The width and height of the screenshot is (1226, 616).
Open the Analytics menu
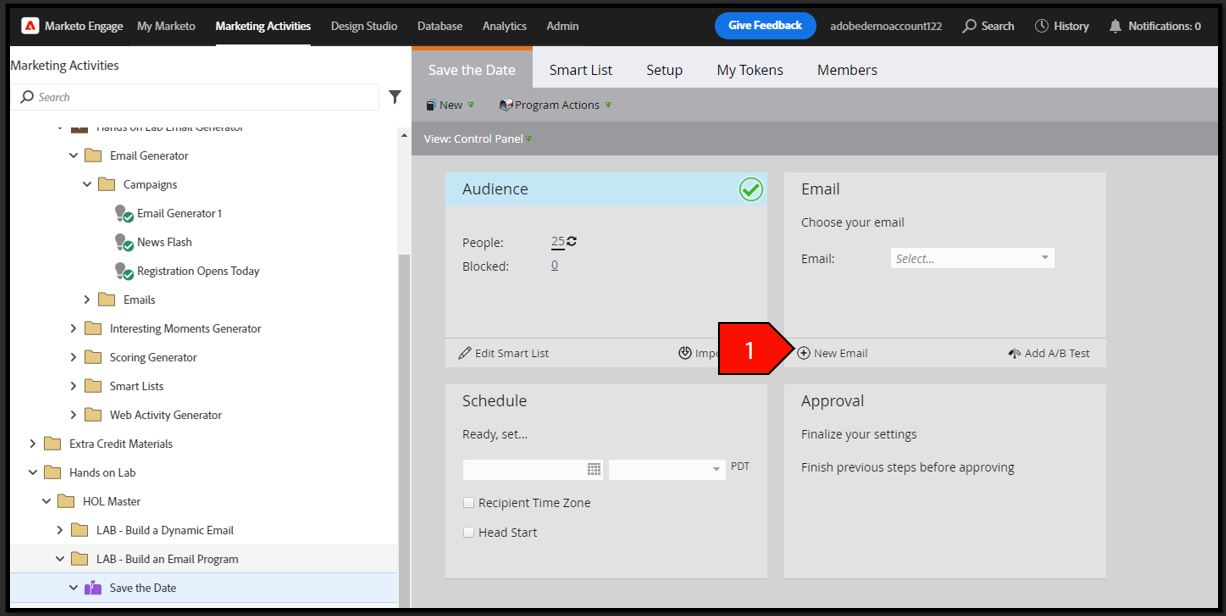(505, 26)
